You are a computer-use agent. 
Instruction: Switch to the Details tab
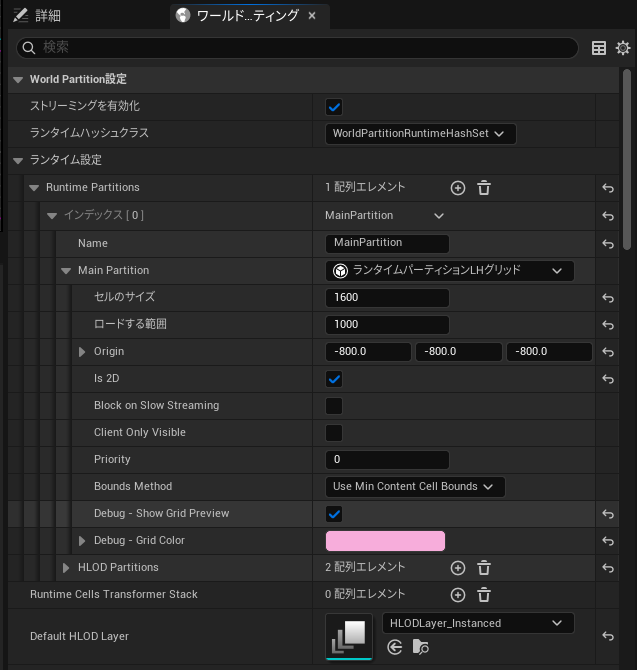(36, 16)
